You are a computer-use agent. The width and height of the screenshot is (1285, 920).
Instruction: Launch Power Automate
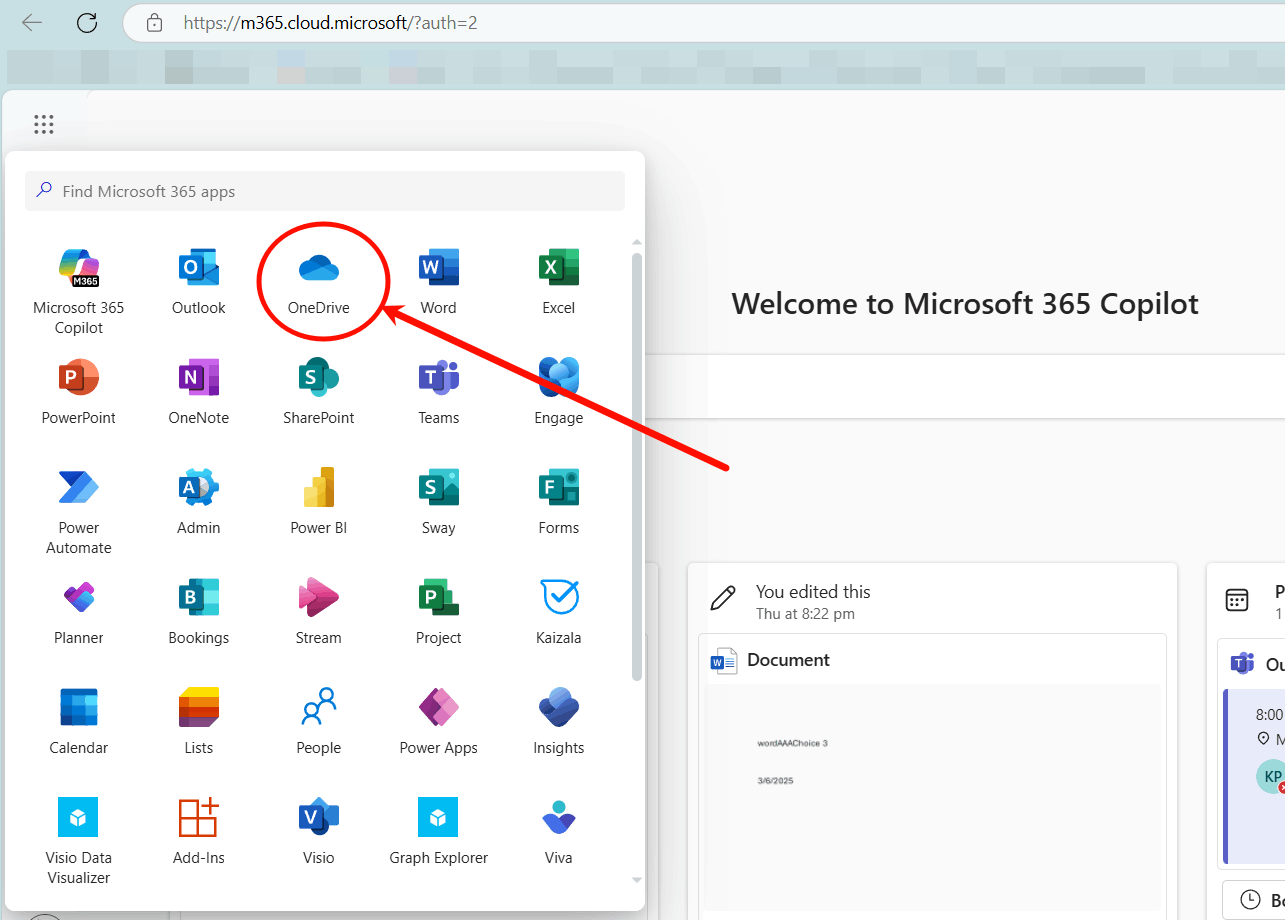pos(79,510)
